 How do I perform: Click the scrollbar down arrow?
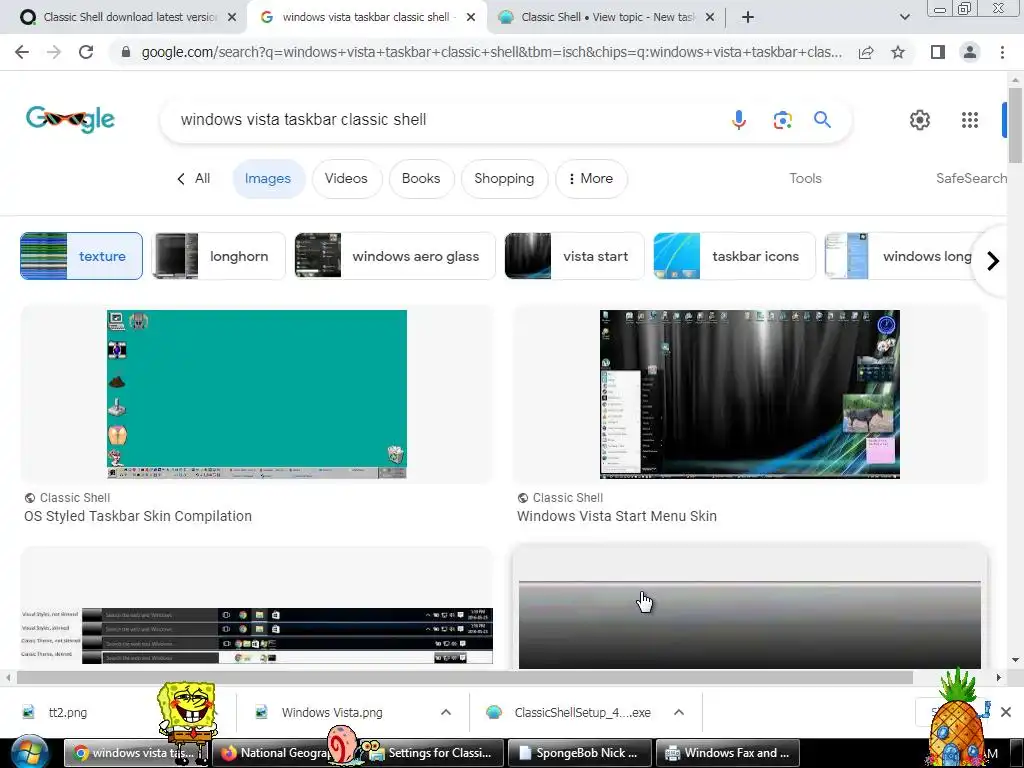(x=1015, y=660)
